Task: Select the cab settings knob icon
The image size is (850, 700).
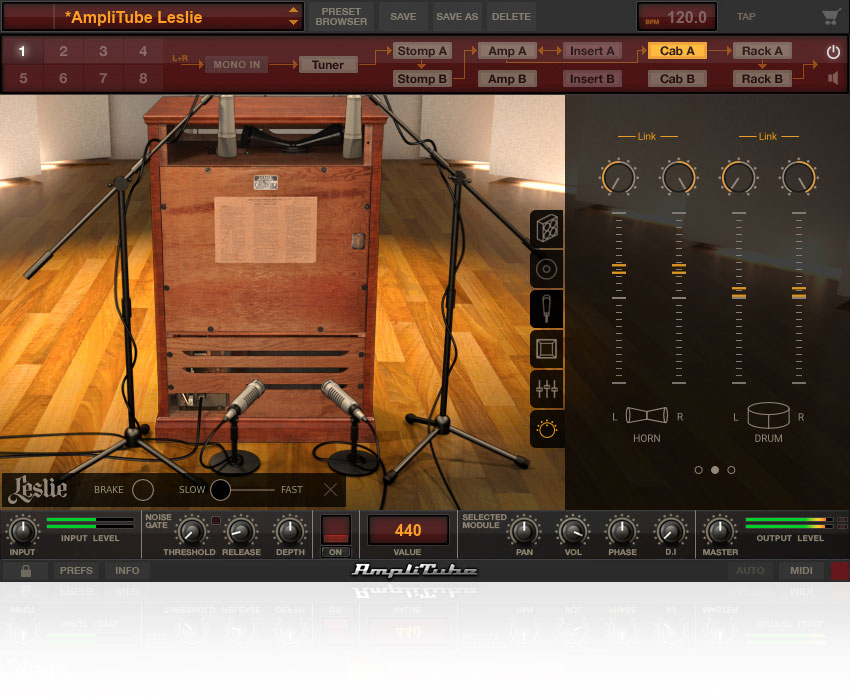Action: [x=547, y=428]
